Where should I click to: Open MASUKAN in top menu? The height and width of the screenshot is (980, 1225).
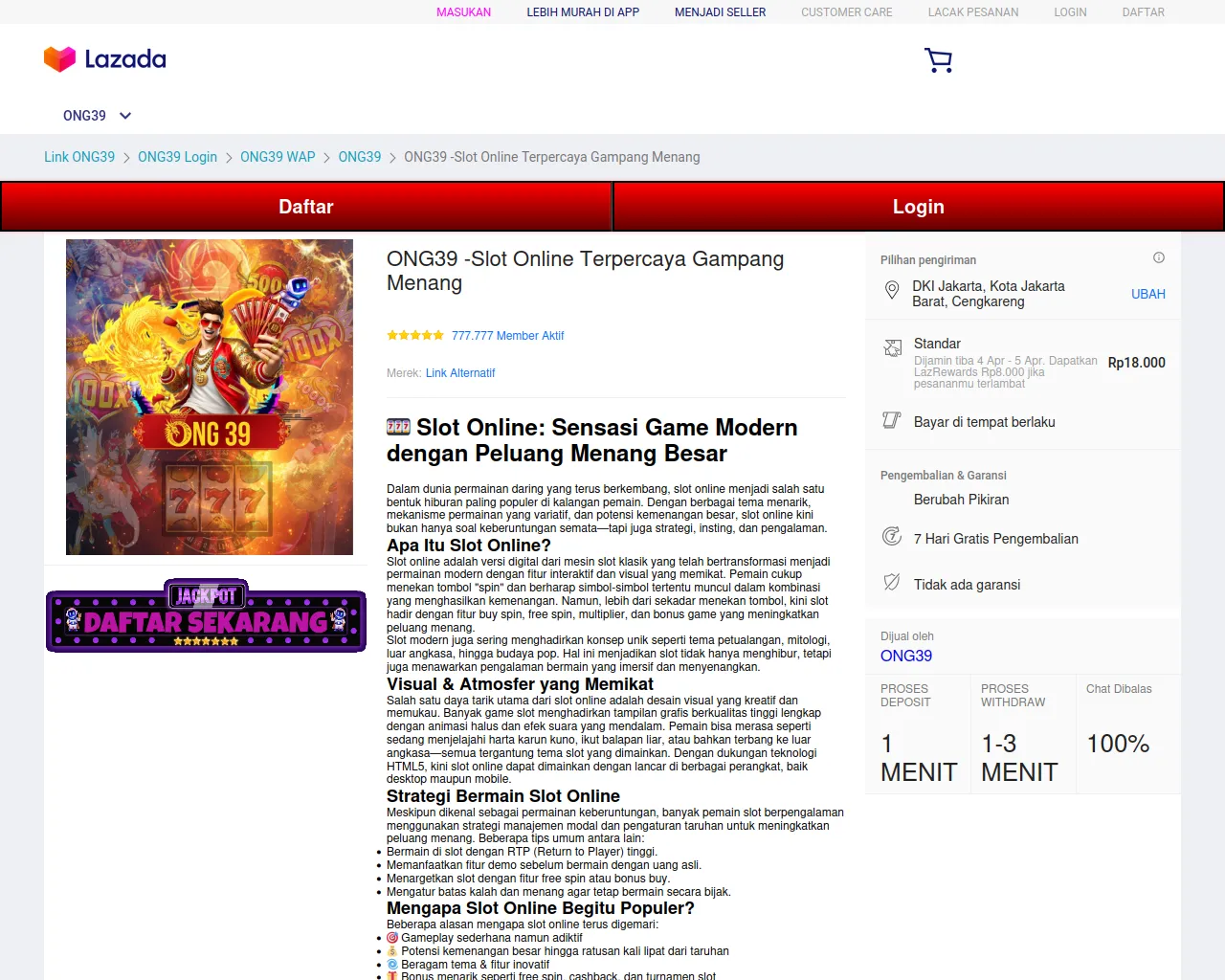tap(463, 12)
